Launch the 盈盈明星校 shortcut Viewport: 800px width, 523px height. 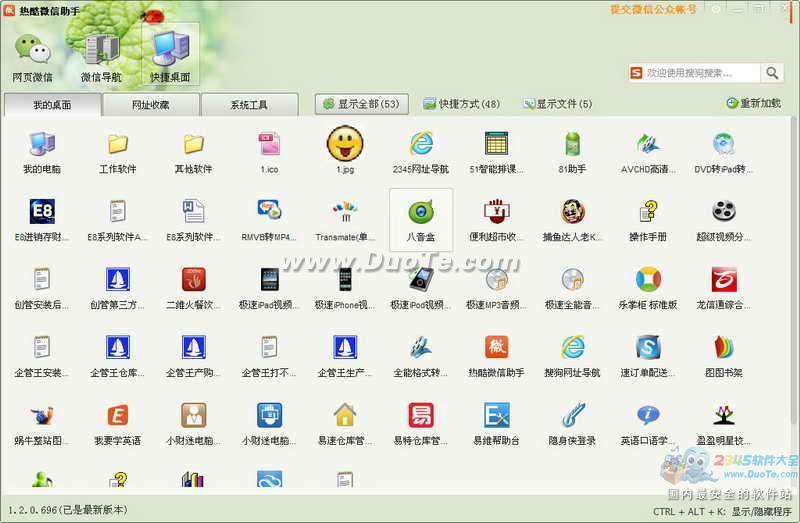(723, 424)
